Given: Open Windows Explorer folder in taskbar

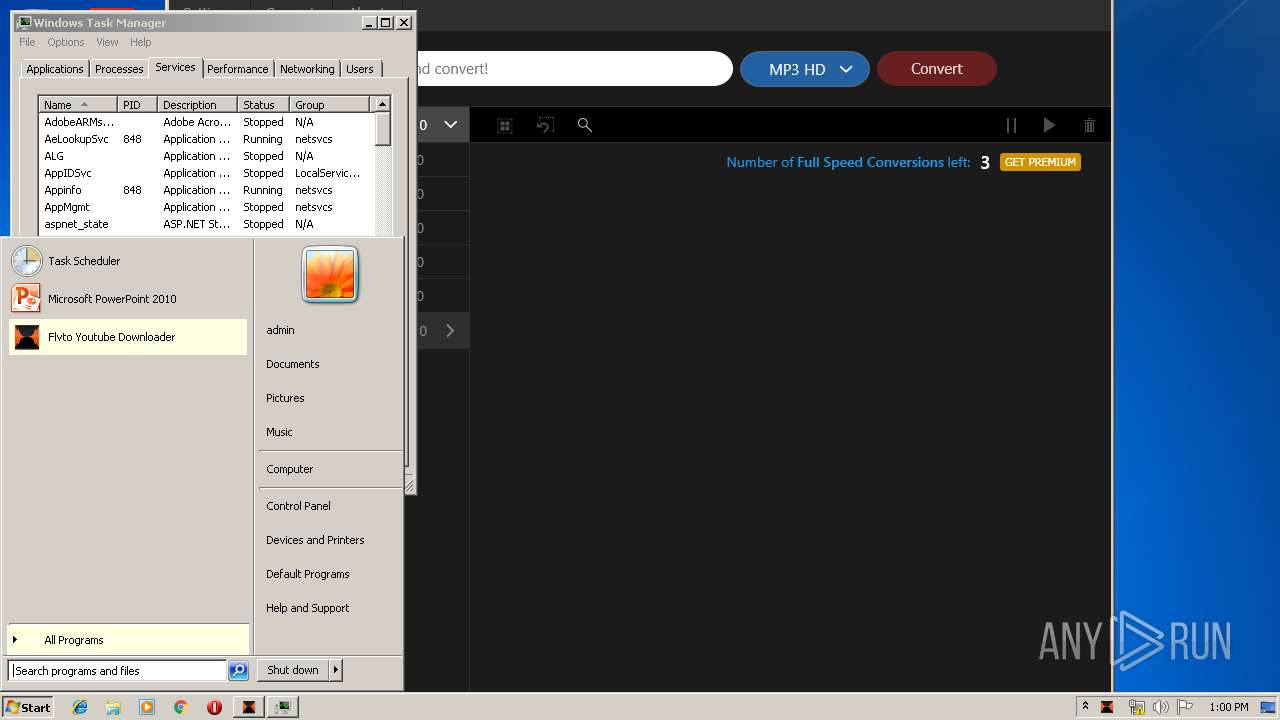Looking at the screenshot, I should [113, 707].
